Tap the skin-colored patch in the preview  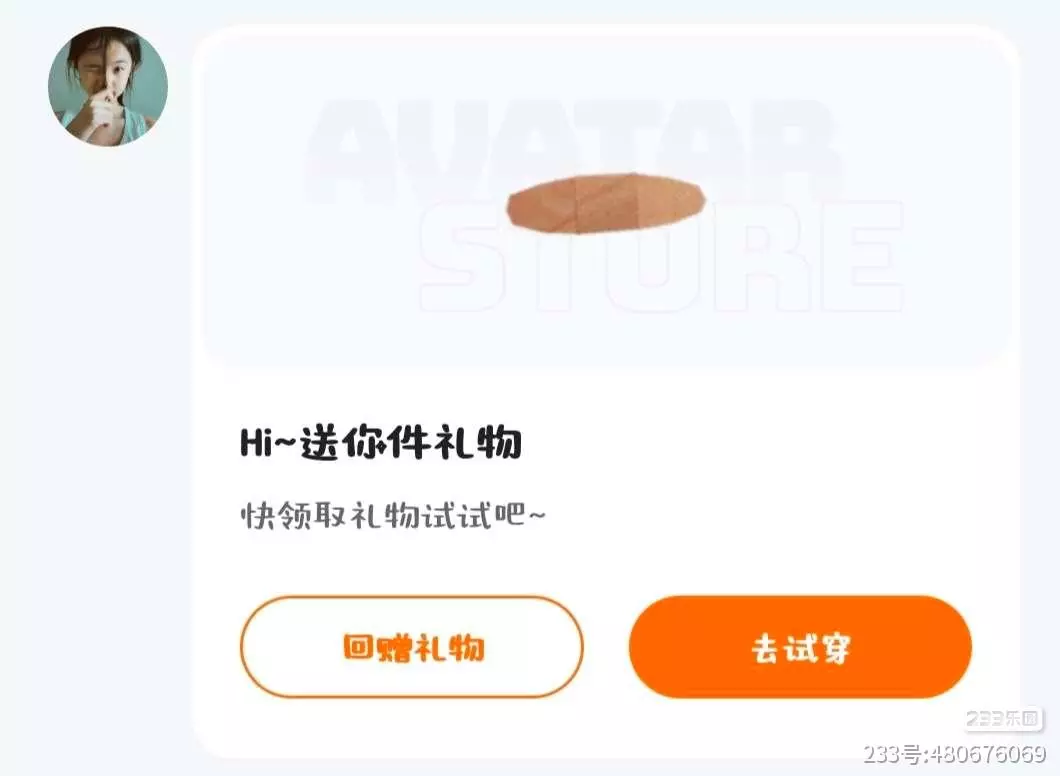point(606,202)
